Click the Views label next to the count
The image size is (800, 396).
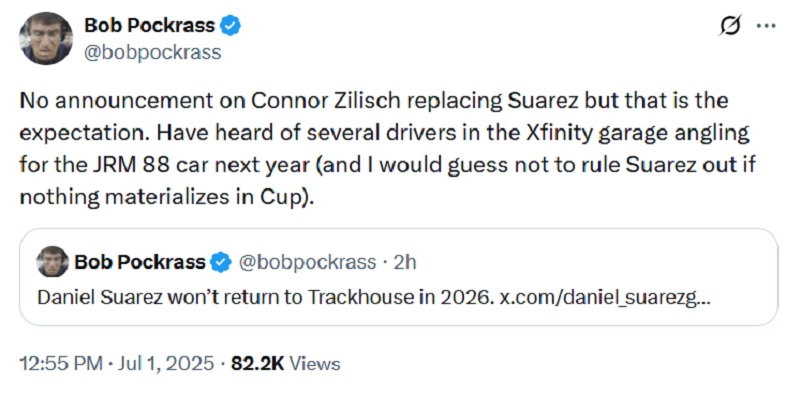(314, 364)
